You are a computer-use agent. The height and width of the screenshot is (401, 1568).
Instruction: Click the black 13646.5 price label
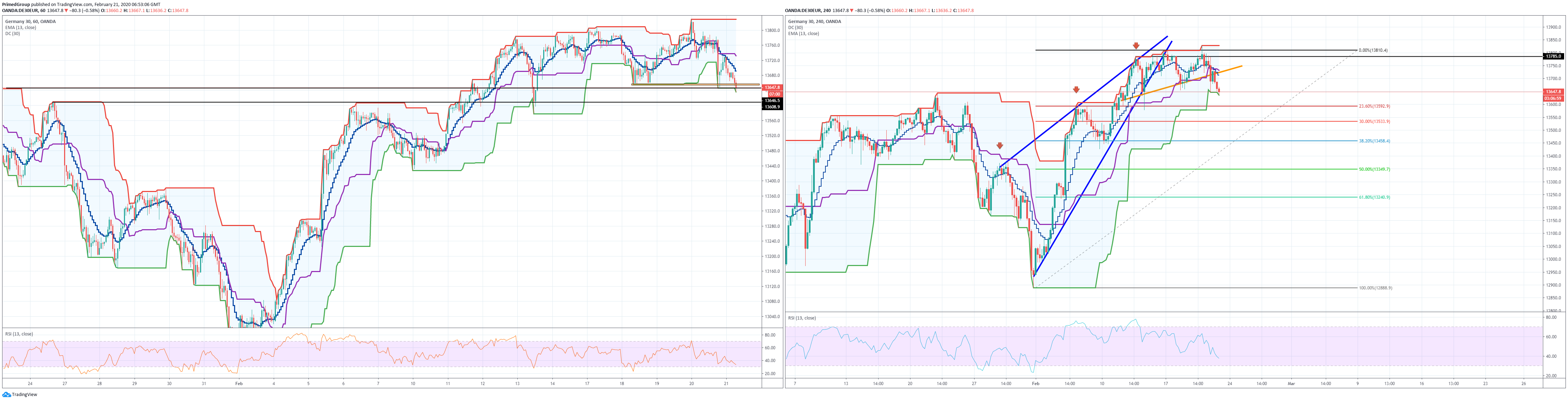point(772,100)
